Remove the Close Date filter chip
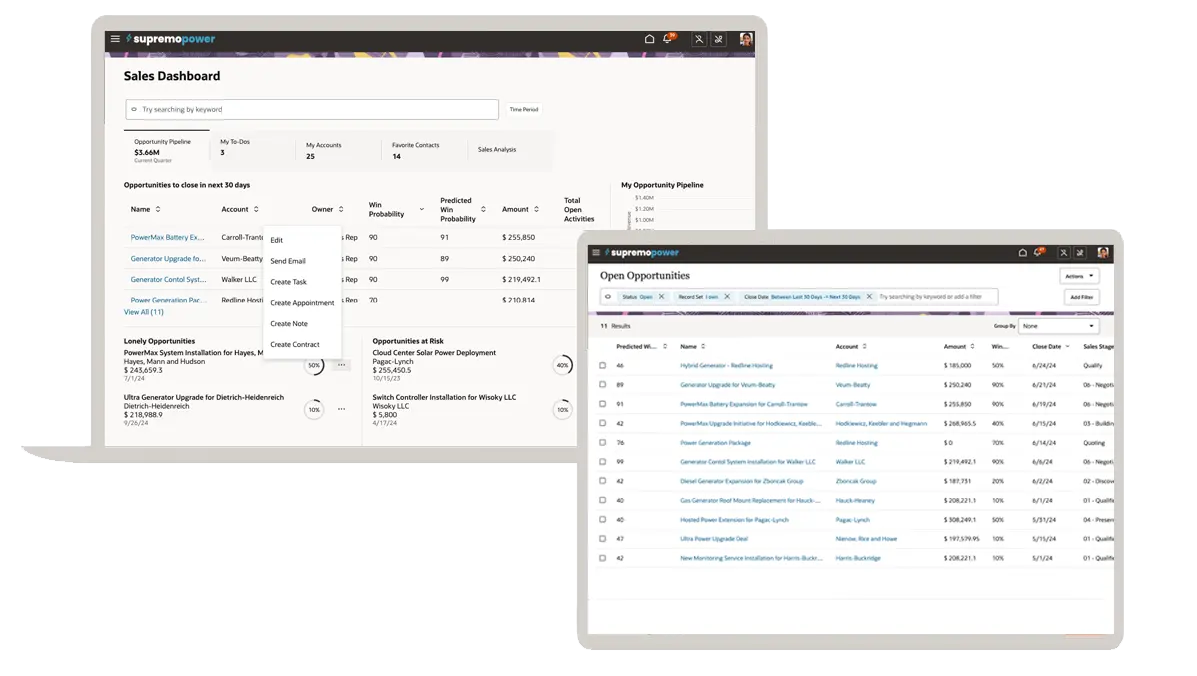 coord(869,297)
